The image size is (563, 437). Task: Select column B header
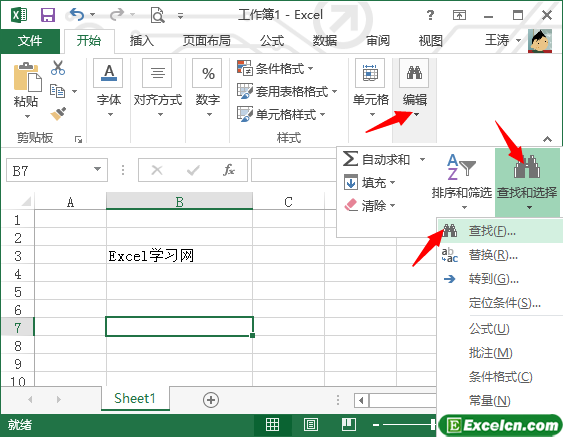click(x=180, y=201)
